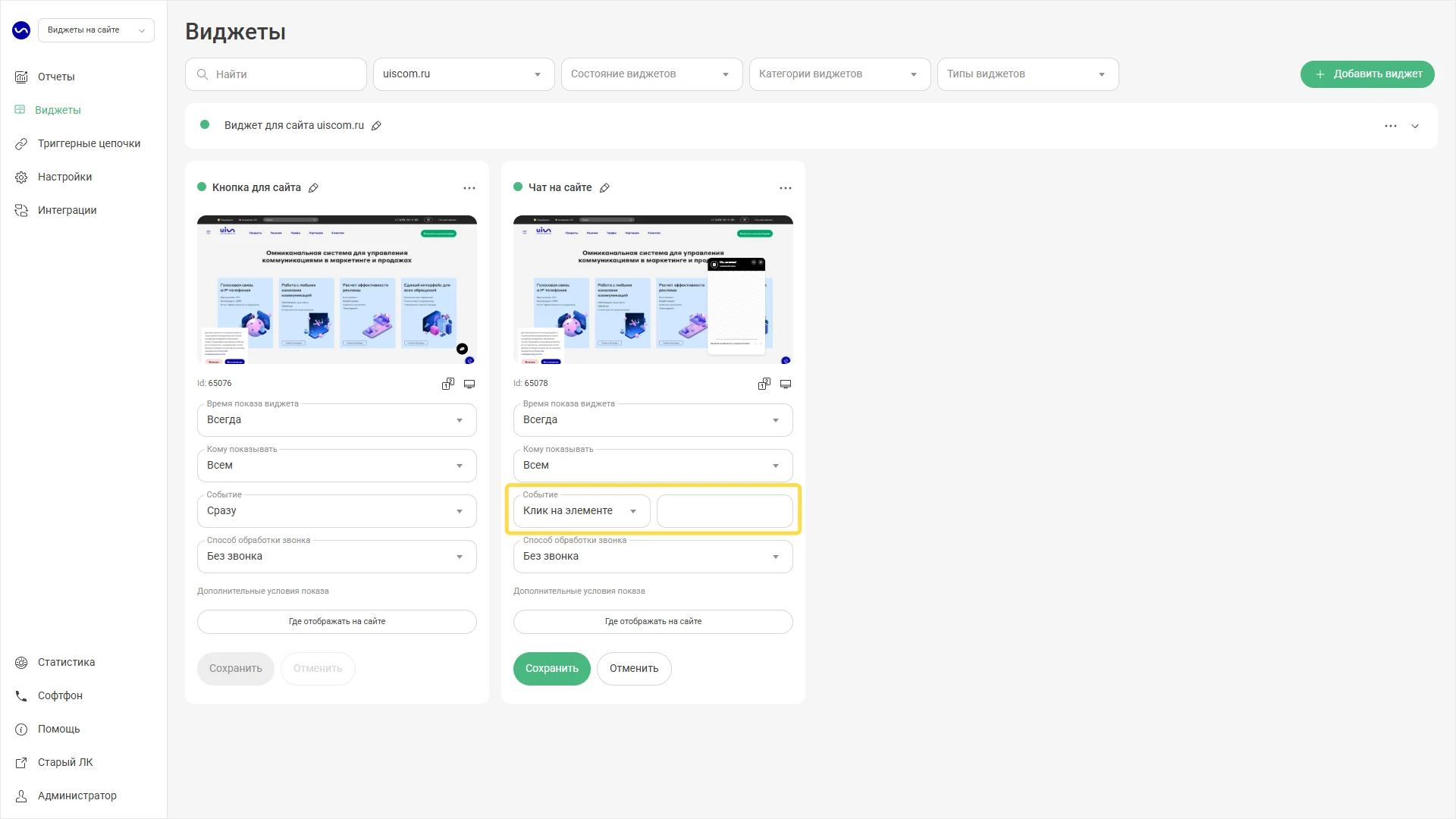Viewport: 1456px width, 819px height.
Task: Click the desktop preview icon of widget 65078
Action: (x=786, y=384)
